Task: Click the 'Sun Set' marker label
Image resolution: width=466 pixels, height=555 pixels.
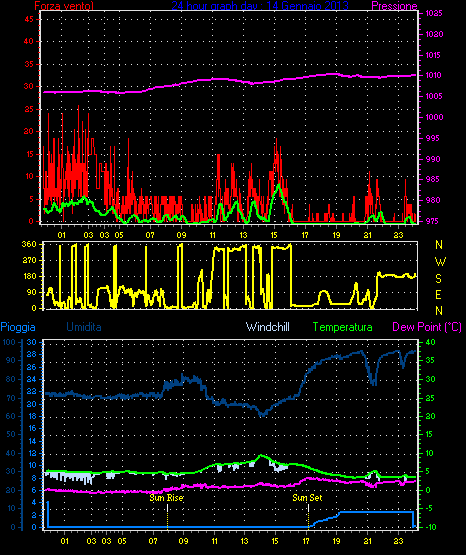Action: tap(307, 498)
